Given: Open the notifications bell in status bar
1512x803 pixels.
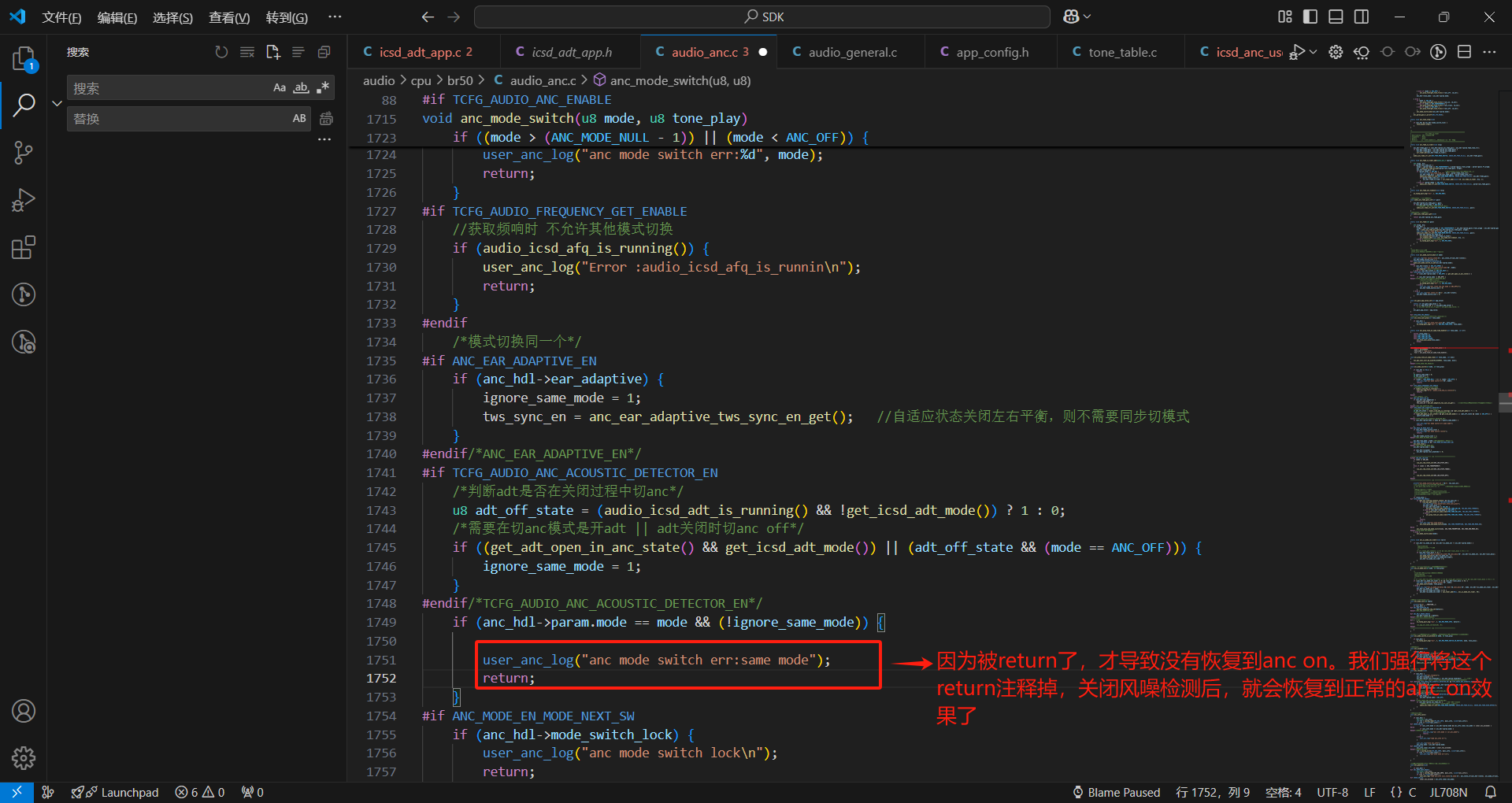Looking at the screenshot, I should (x=1490, y=792).
